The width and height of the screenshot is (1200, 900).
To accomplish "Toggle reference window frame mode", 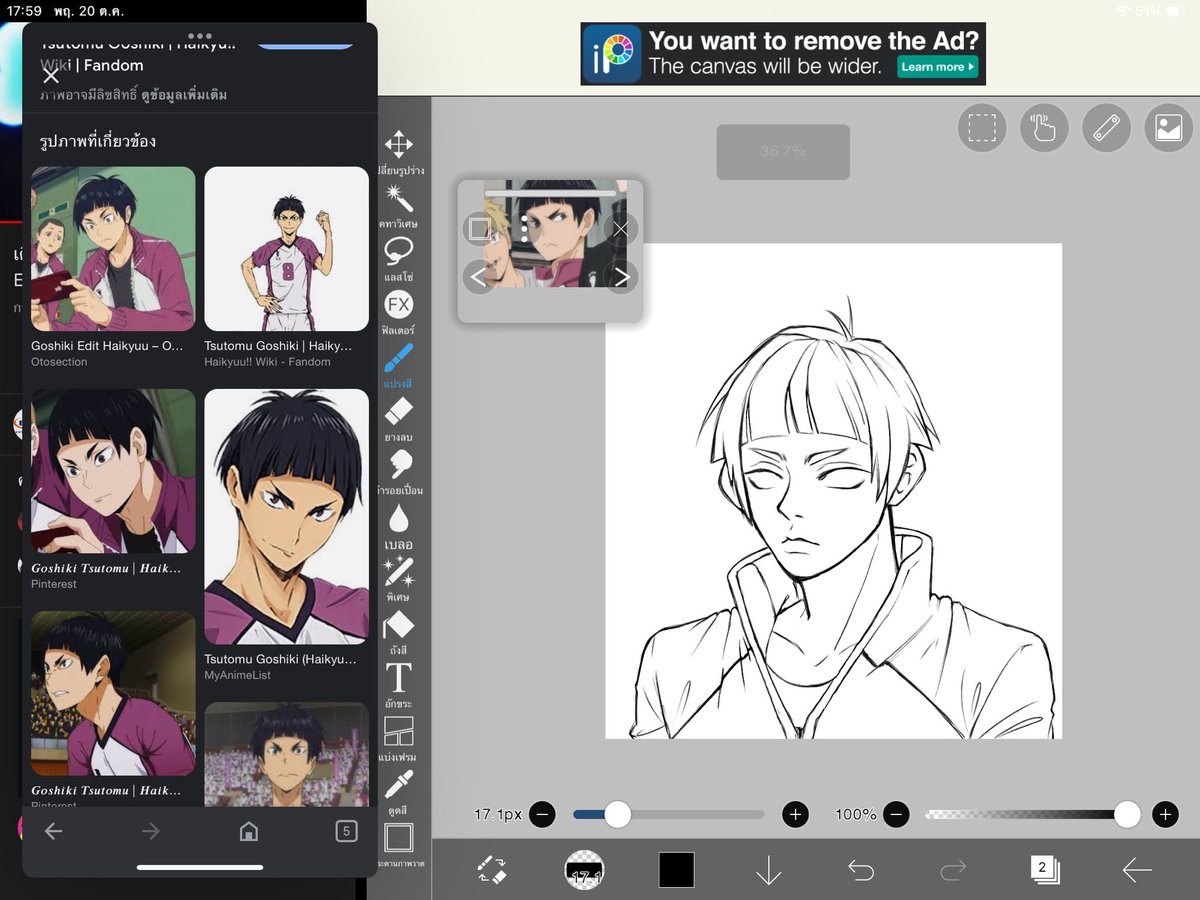I will (479, 229).
